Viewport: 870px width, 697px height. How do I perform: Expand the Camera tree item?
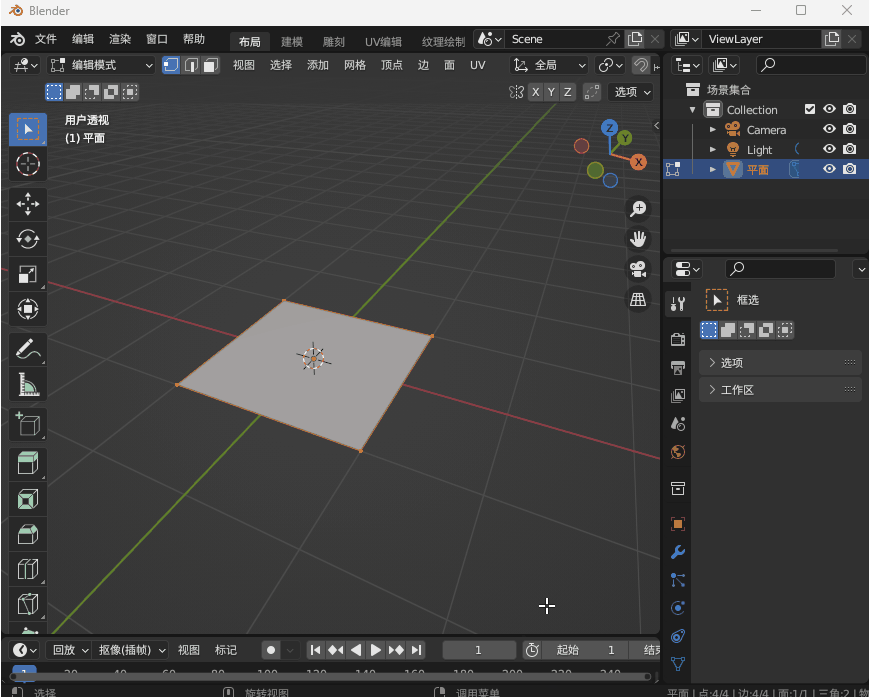713,130
